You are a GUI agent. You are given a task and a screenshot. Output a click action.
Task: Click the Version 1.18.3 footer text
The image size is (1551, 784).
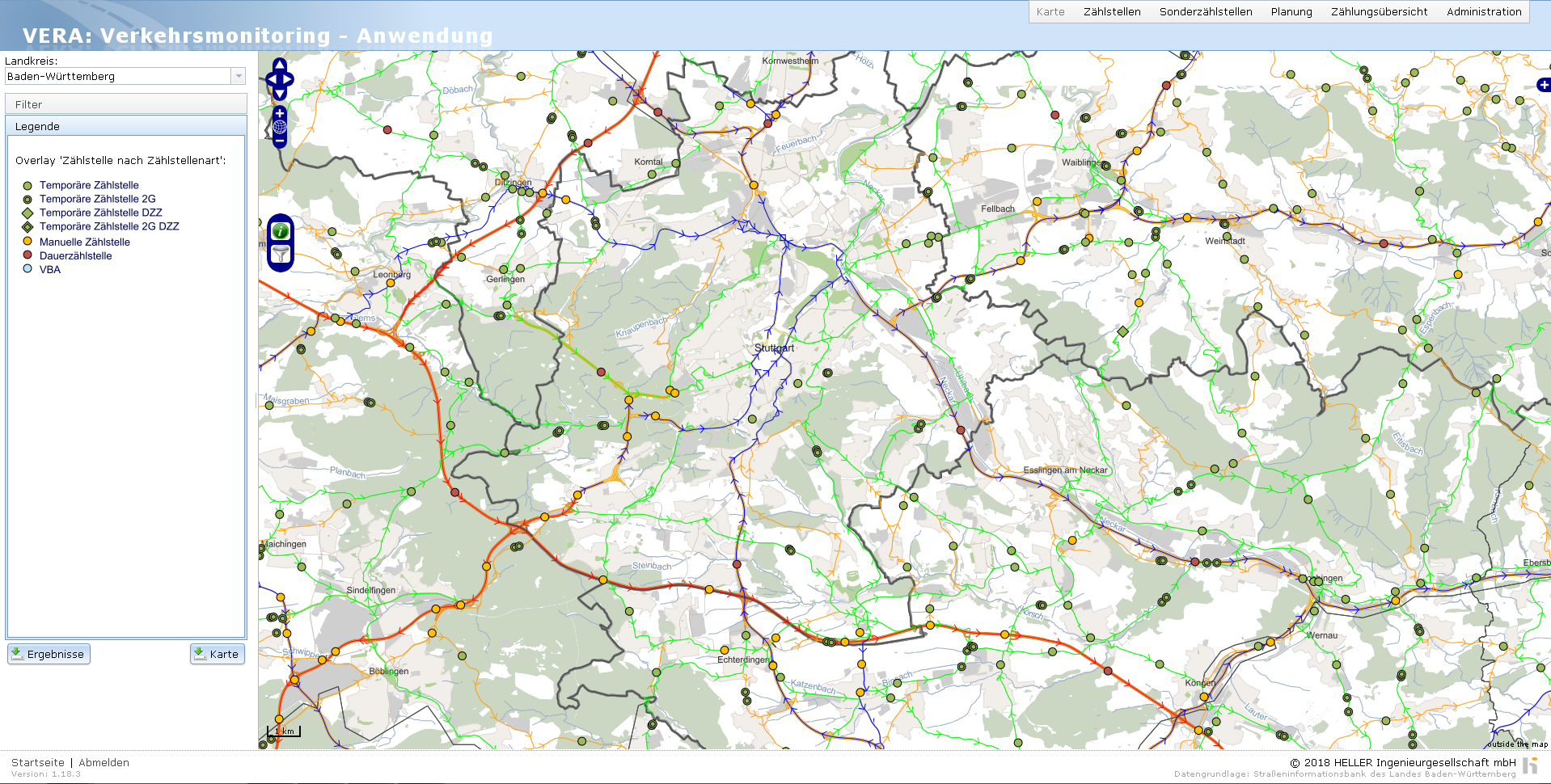coord(46,774)
